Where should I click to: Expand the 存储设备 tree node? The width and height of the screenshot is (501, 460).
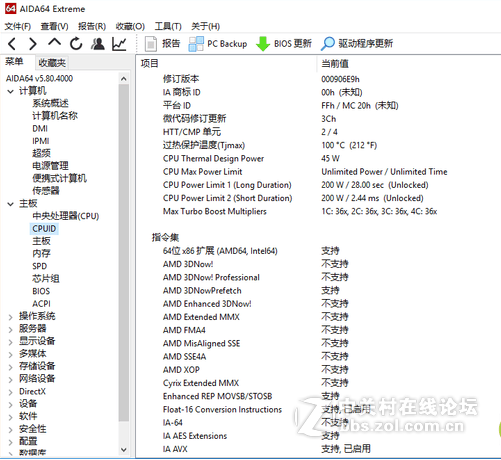pyautogui.click(x=11, y=367)
